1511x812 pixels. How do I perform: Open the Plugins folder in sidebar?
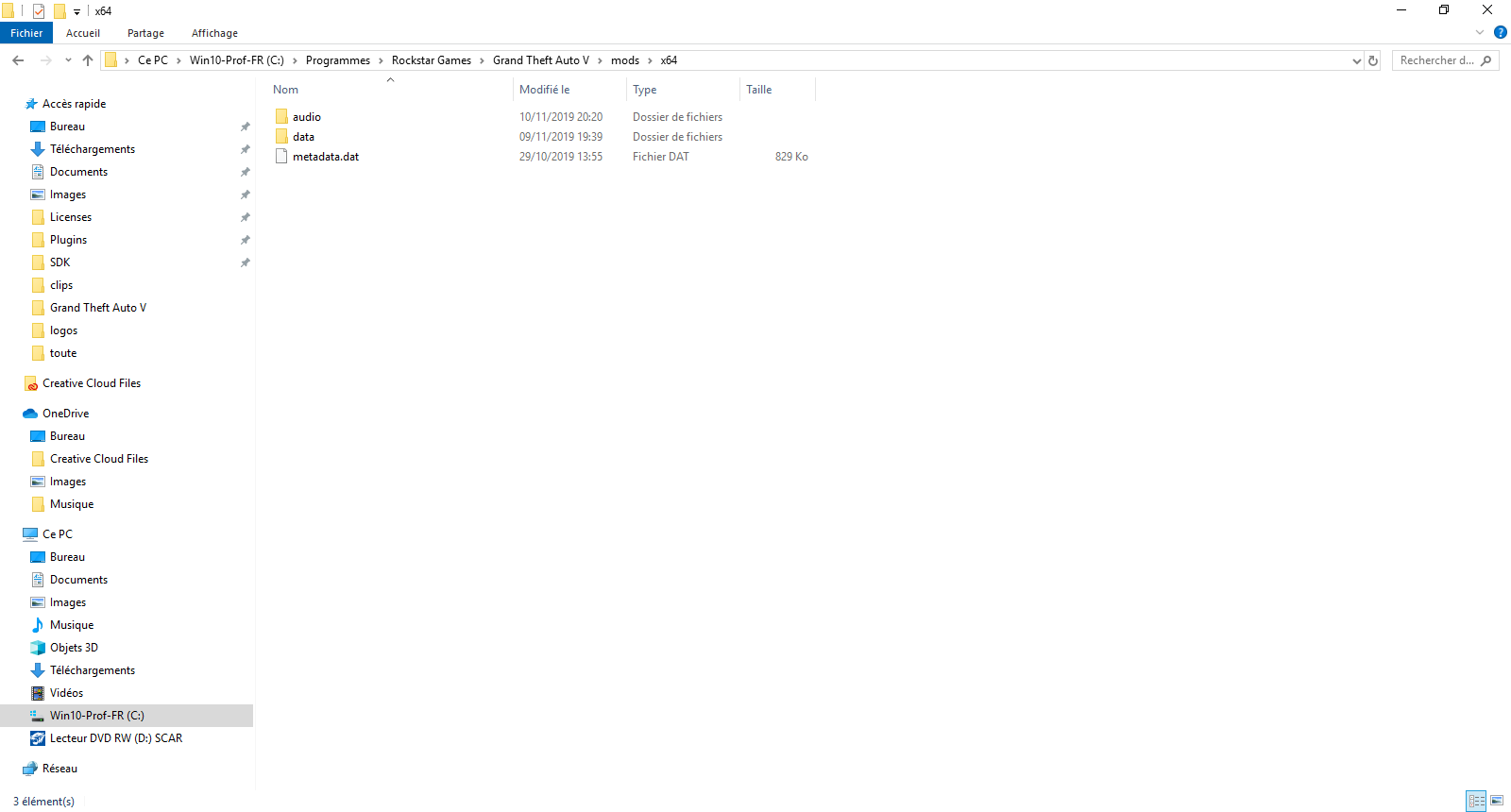(69, 240)
